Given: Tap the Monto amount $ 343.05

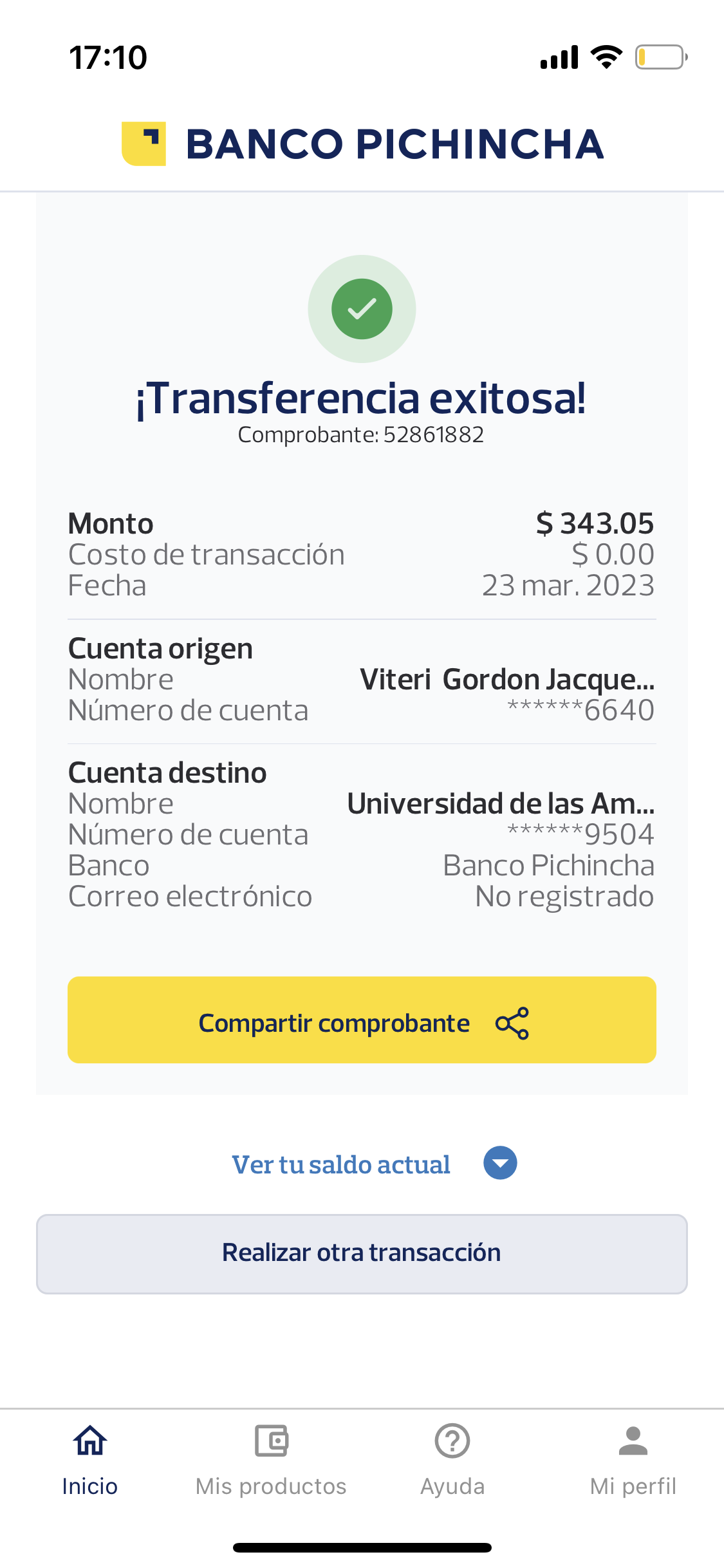Looking at the screenshot, I should tap(595, 523).
